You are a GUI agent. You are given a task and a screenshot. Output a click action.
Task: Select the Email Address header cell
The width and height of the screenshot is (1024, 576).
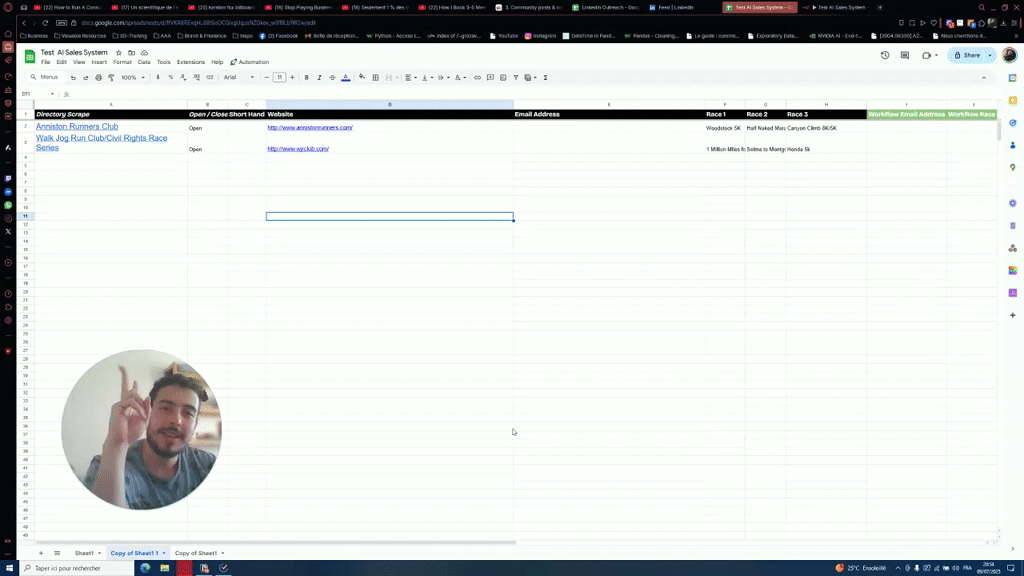tap(609, 114)
